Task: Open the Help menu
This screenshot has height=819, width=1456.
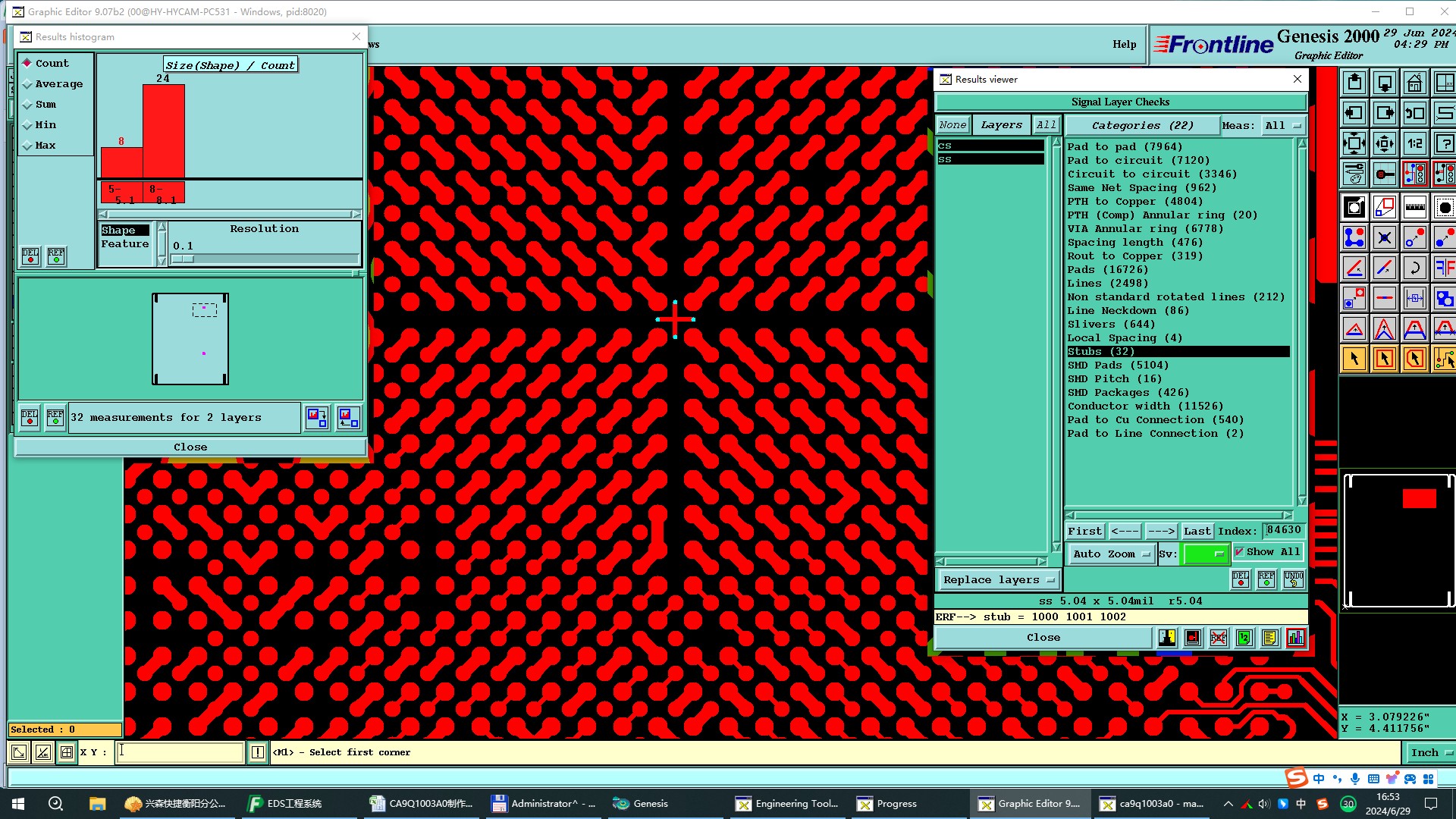Action: (1124, 44)
